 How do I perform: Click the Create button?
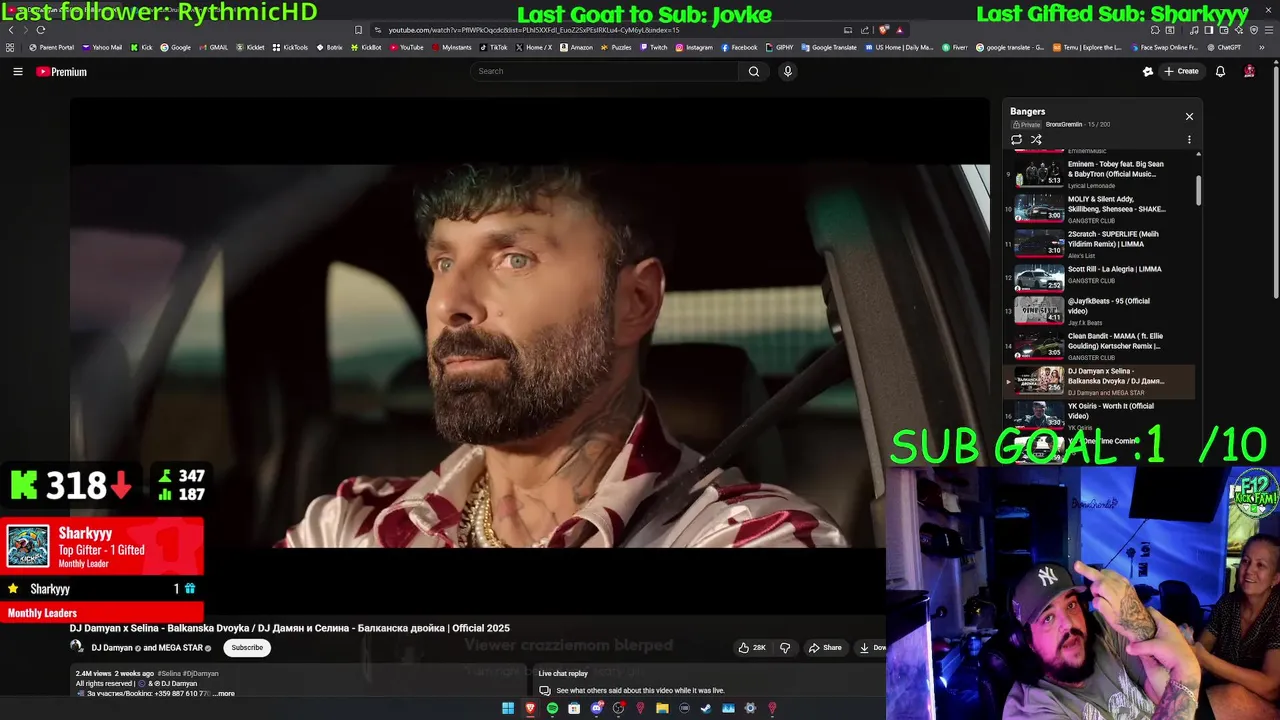[1181, 71]
